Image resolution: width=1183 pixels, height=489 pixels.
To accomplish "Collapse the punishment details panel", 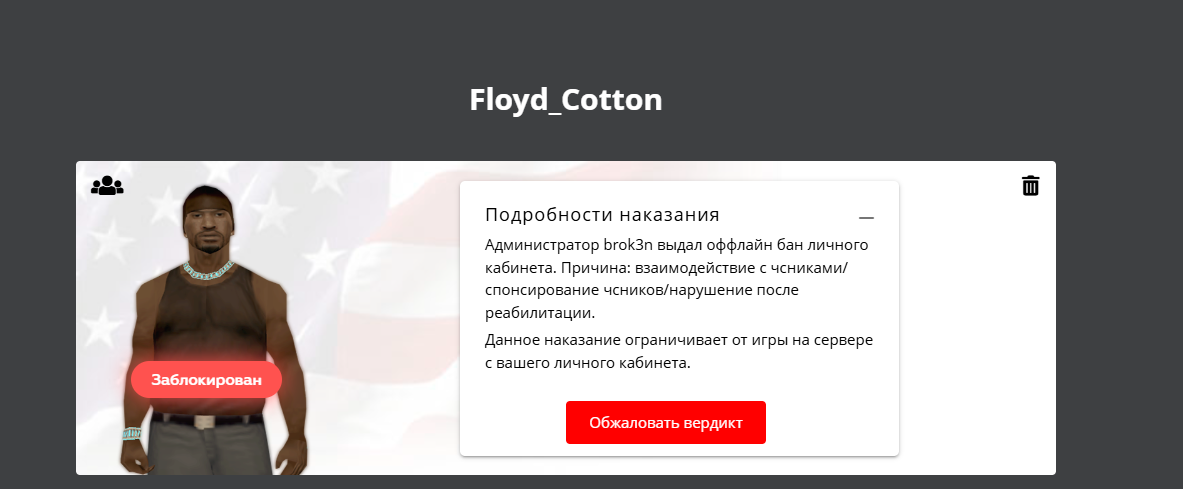I will coord(866,217).
